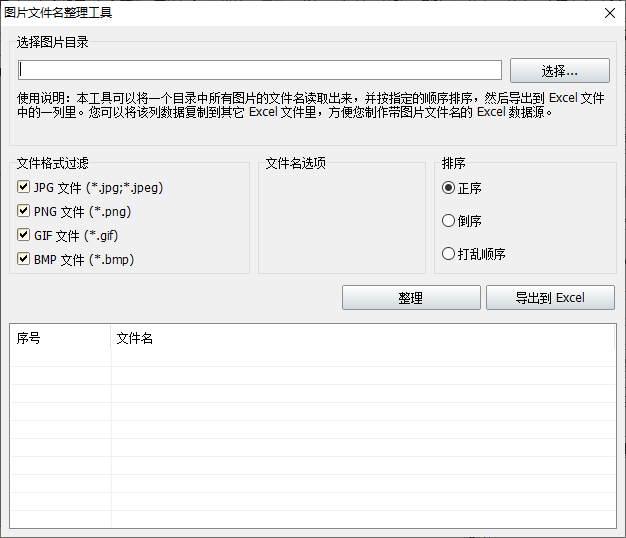Click the 导出到 Excel button
The image size is (626, 538).
tap(550, 297)
